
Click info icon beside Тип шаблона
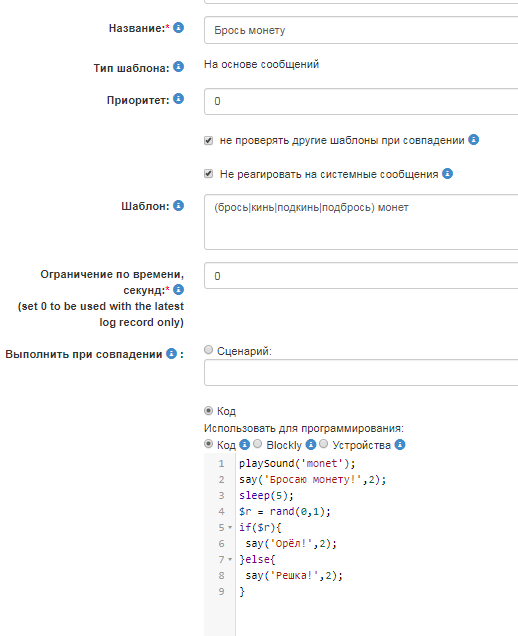(x=178, y=67)
